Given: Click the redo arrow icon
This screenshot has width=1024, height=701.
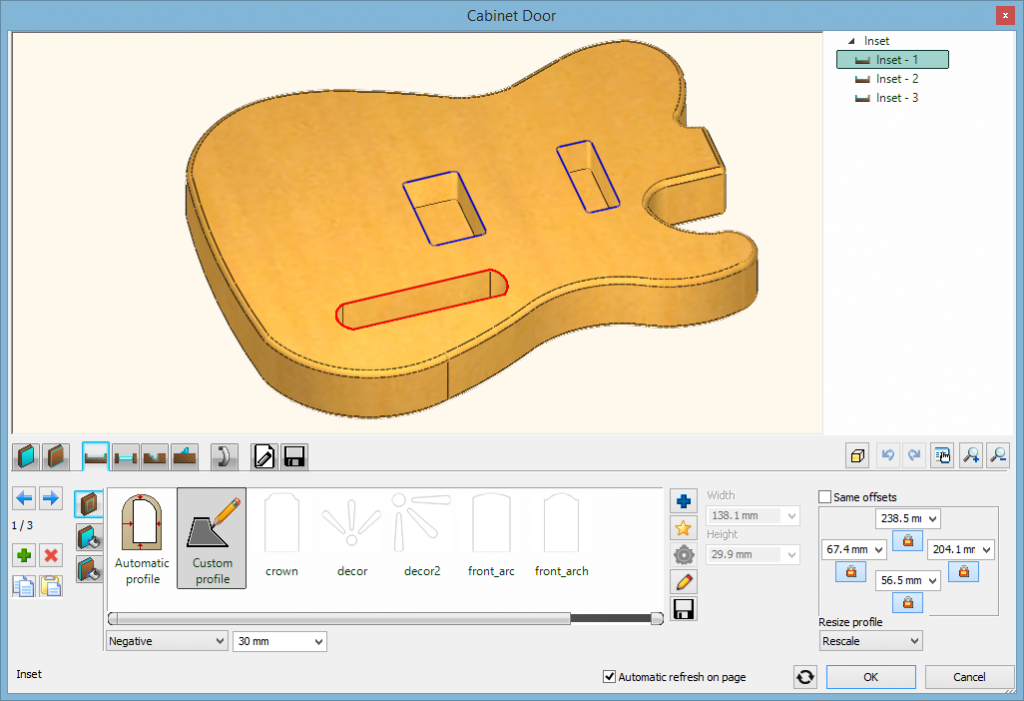Looking at the screenshot, I should [914, 455].
